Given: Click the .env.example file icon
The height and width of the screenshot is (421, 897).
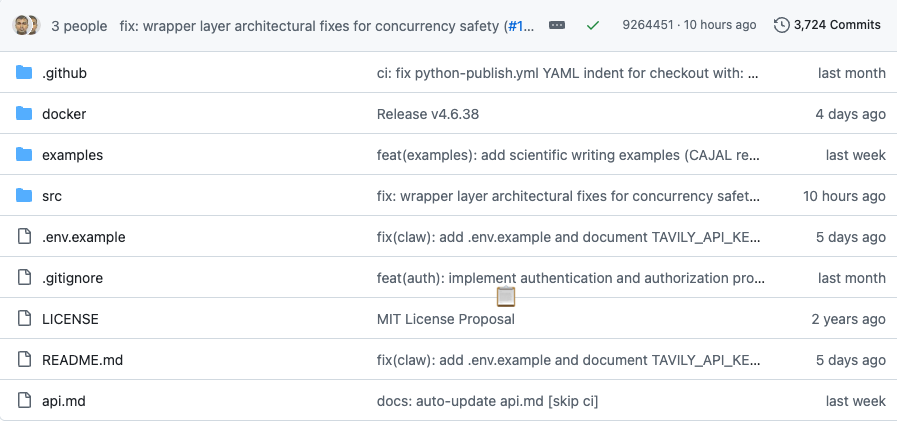Looking at the screenshot, I should (24, 237).
